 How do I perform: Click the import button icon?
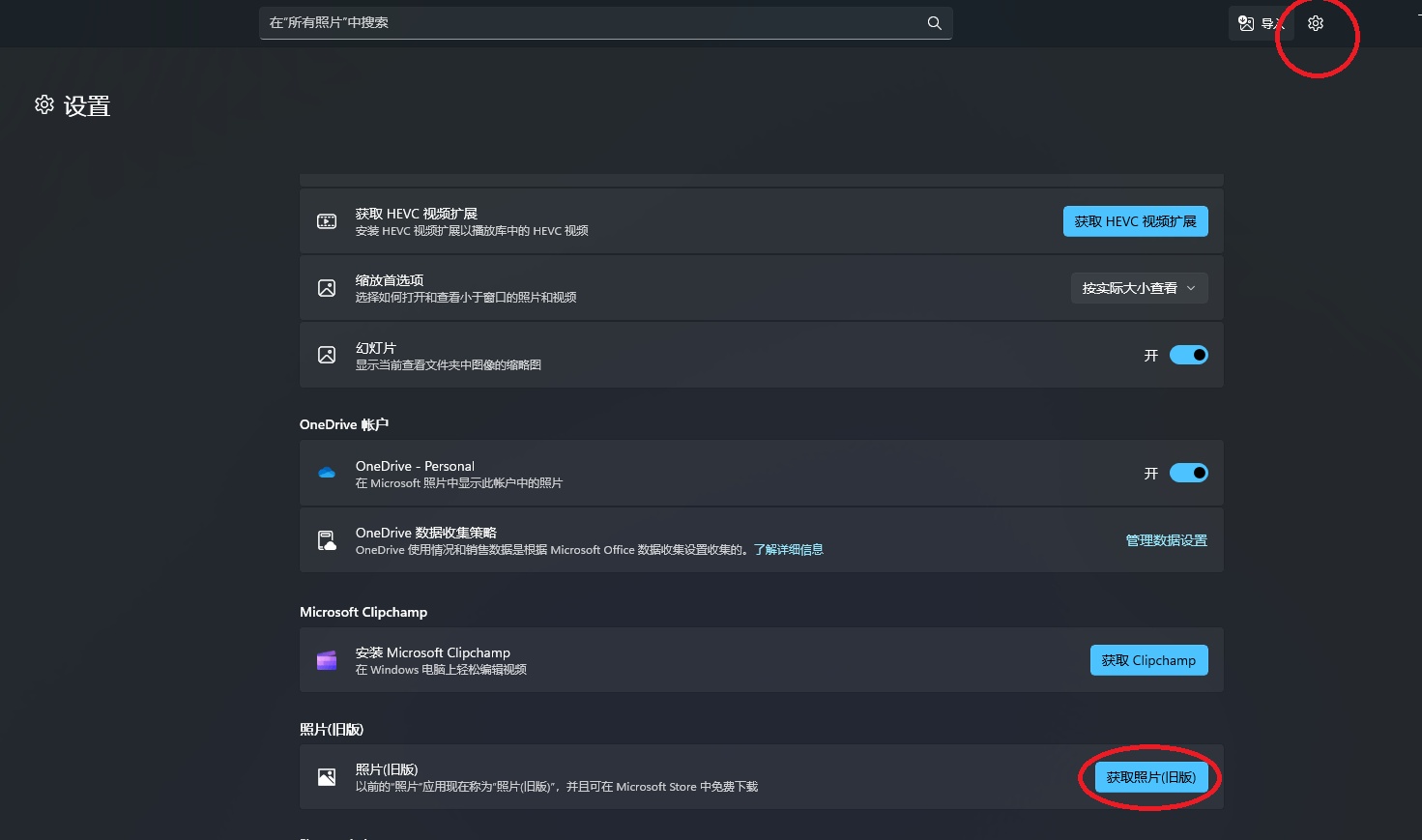coord(1246,23)
